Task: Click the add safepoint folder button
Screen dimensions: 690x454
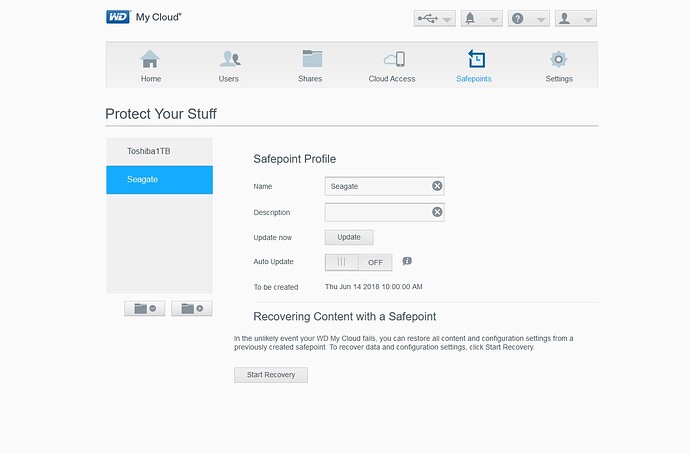Action: tap(192, 308)
